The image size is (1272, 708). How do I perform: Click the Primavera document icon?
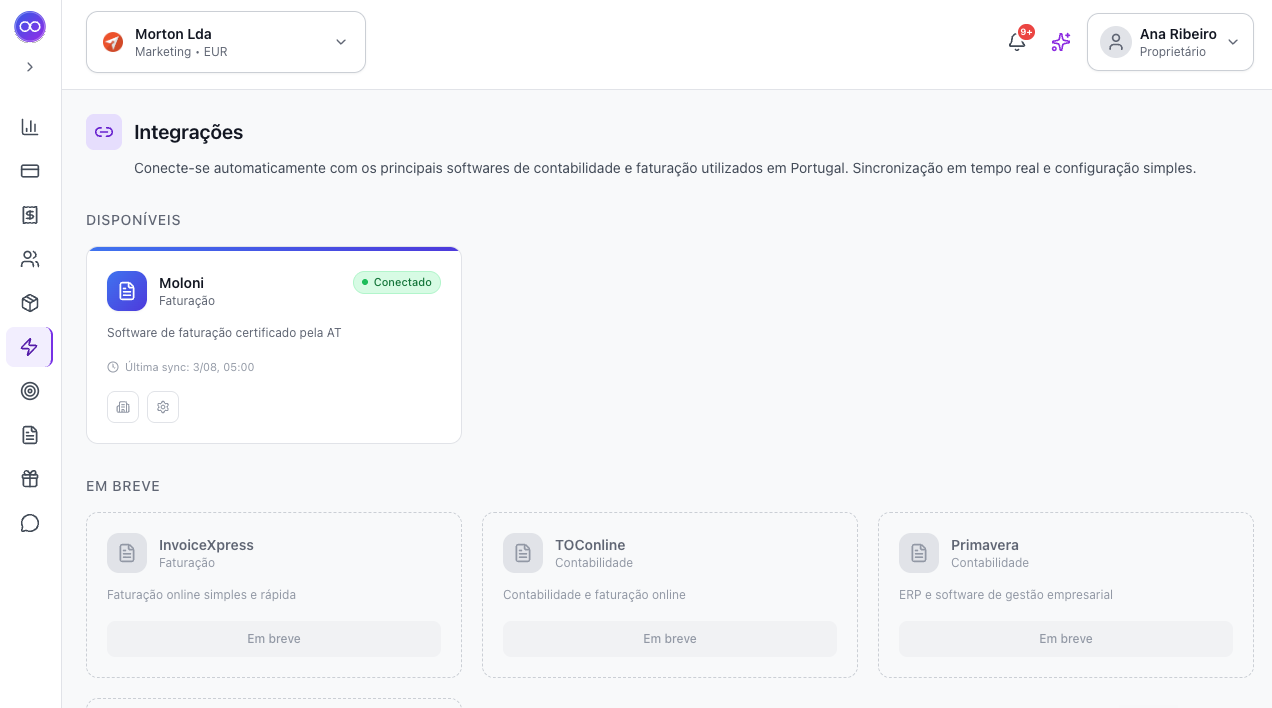click(x=919, y=553)
